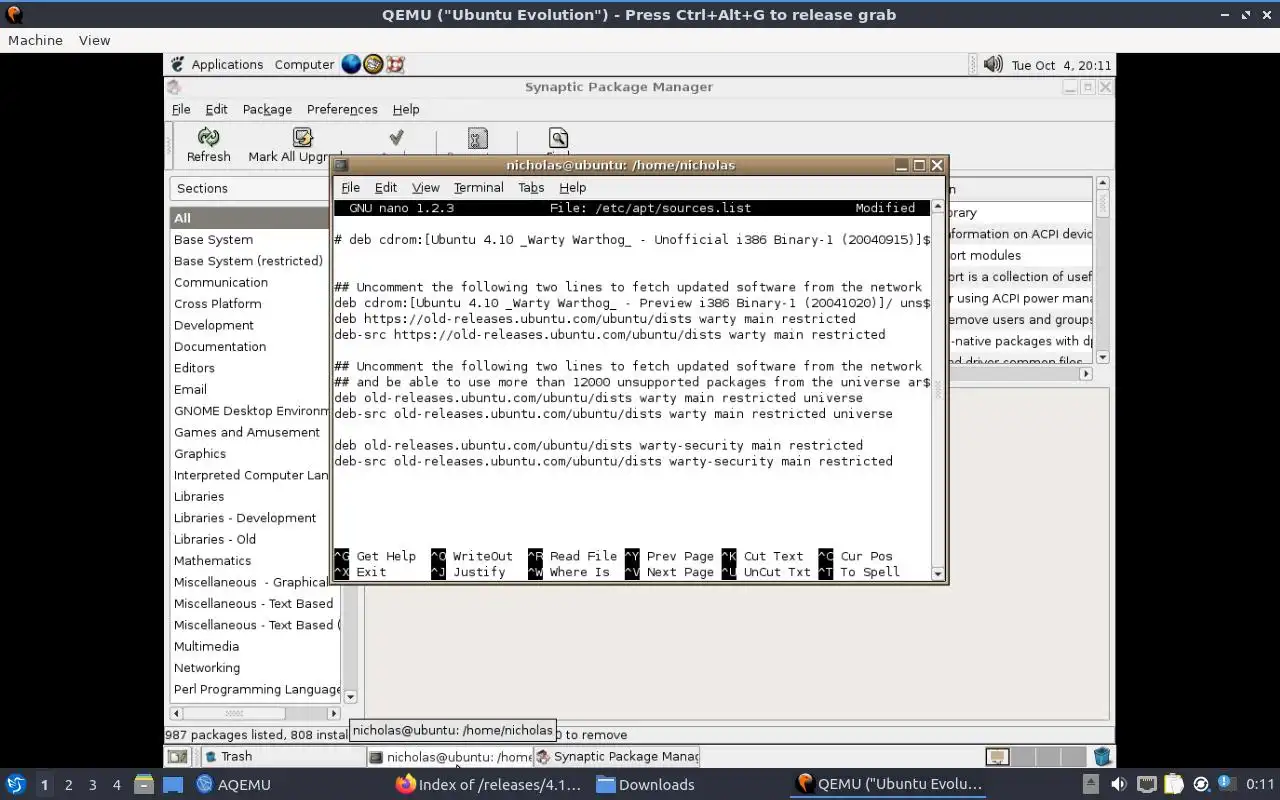Click the Show Desktop icon in guest bottom panel
The image size is (1280, 800).
coord(177,757)
